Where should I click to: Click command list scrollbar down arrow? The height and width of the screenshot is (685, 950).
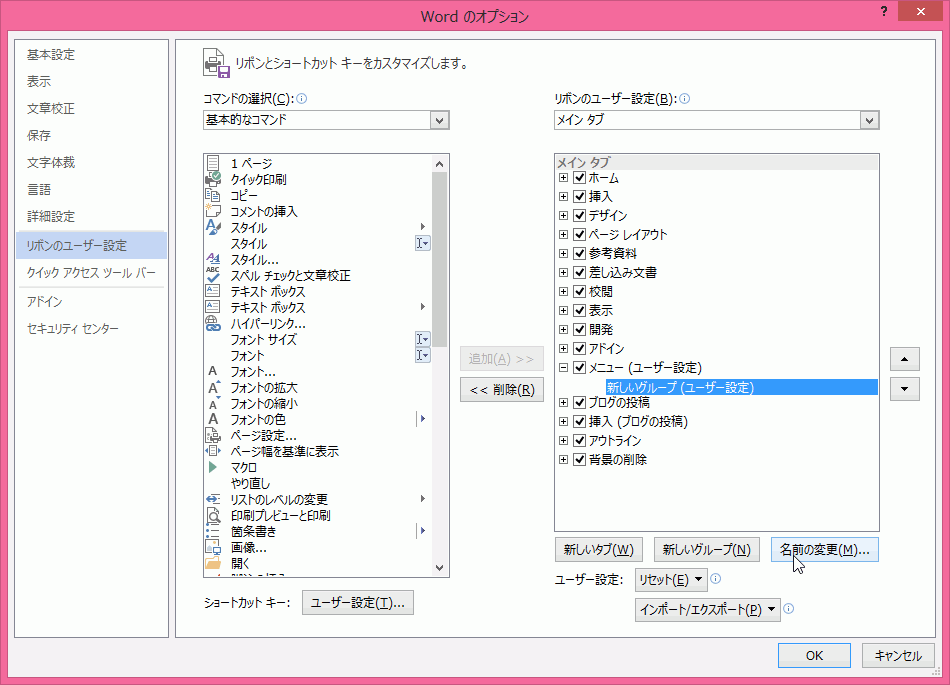(440, 568)
